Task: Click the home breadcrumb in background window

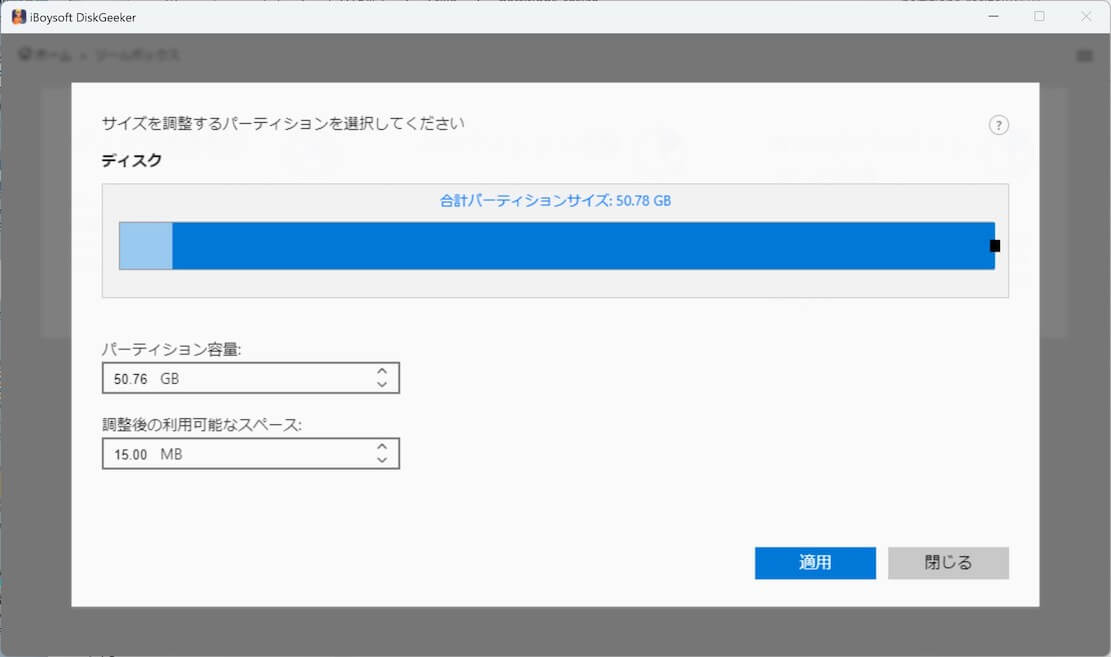Action: [45, 55]
